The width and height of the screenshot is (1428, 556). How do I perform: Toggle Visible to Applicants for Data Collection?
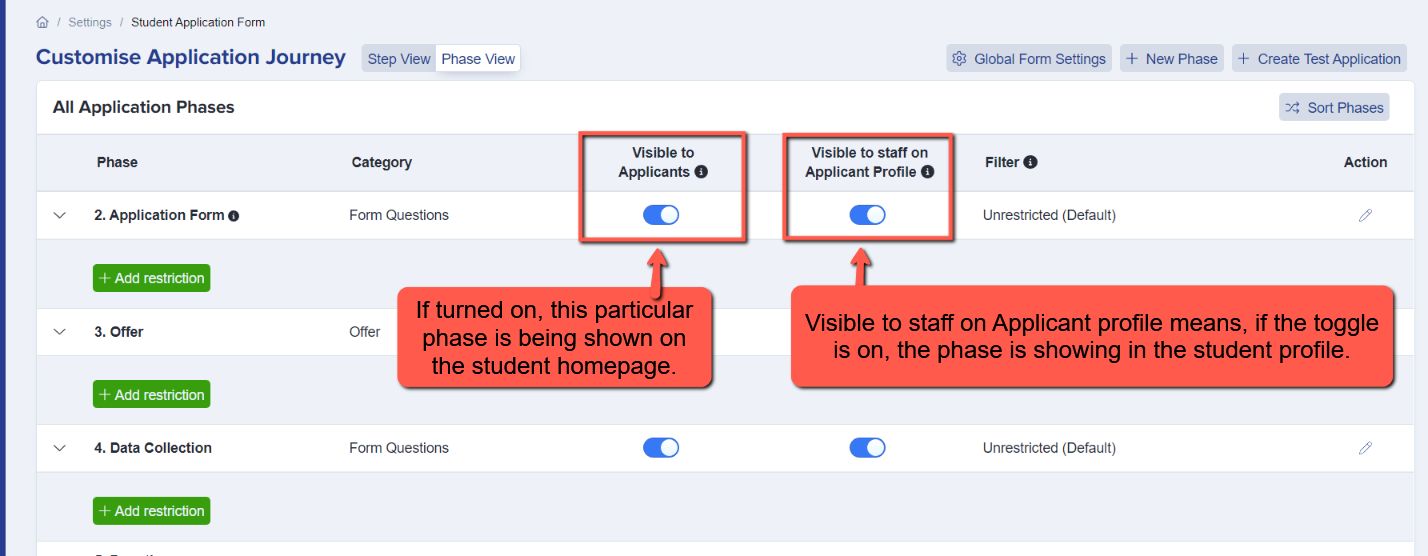click(661, 448)
